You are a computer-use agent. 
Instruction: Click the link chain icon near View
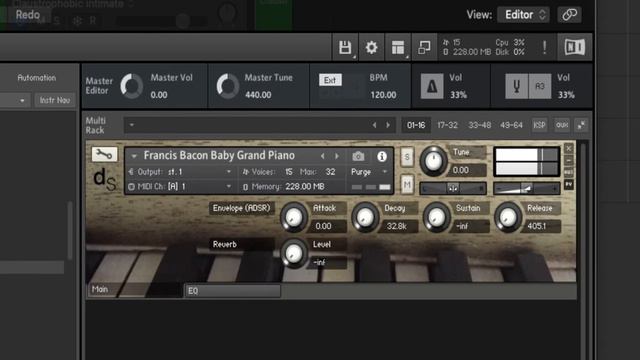coord(569,15)
